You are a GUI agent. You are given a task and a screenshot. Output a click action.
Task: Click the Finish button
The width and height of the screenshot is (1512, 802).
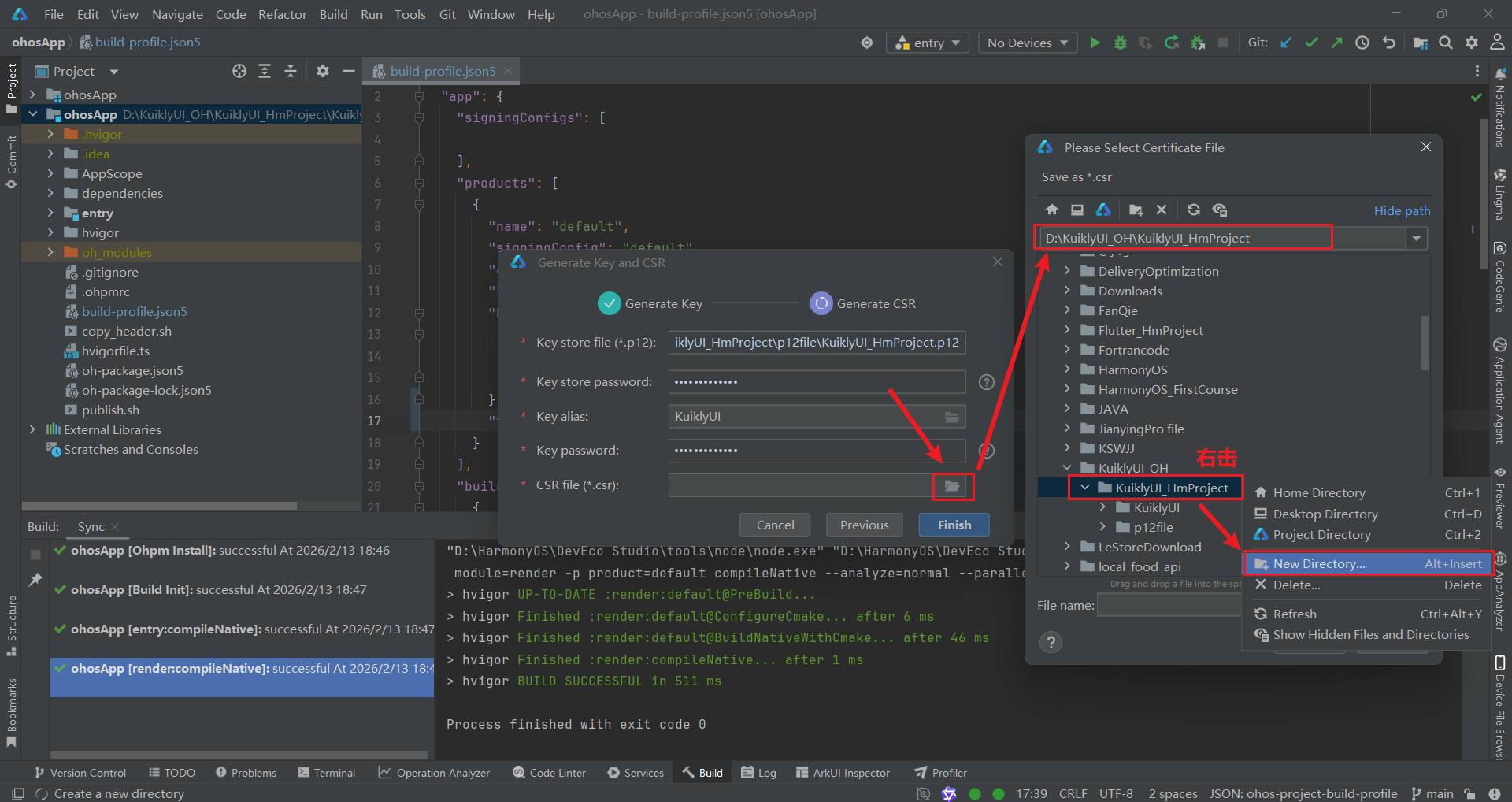click(954, 525)
